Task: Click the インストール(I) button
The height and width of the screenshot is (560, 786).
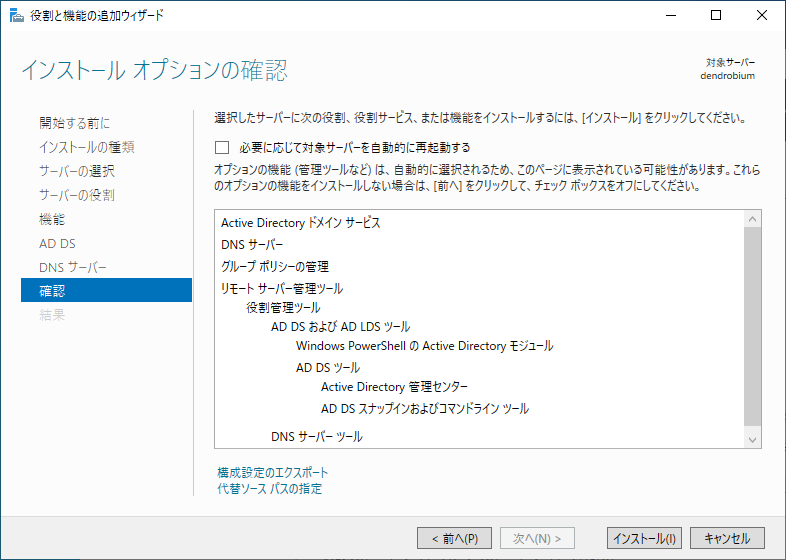Action: 644,538
